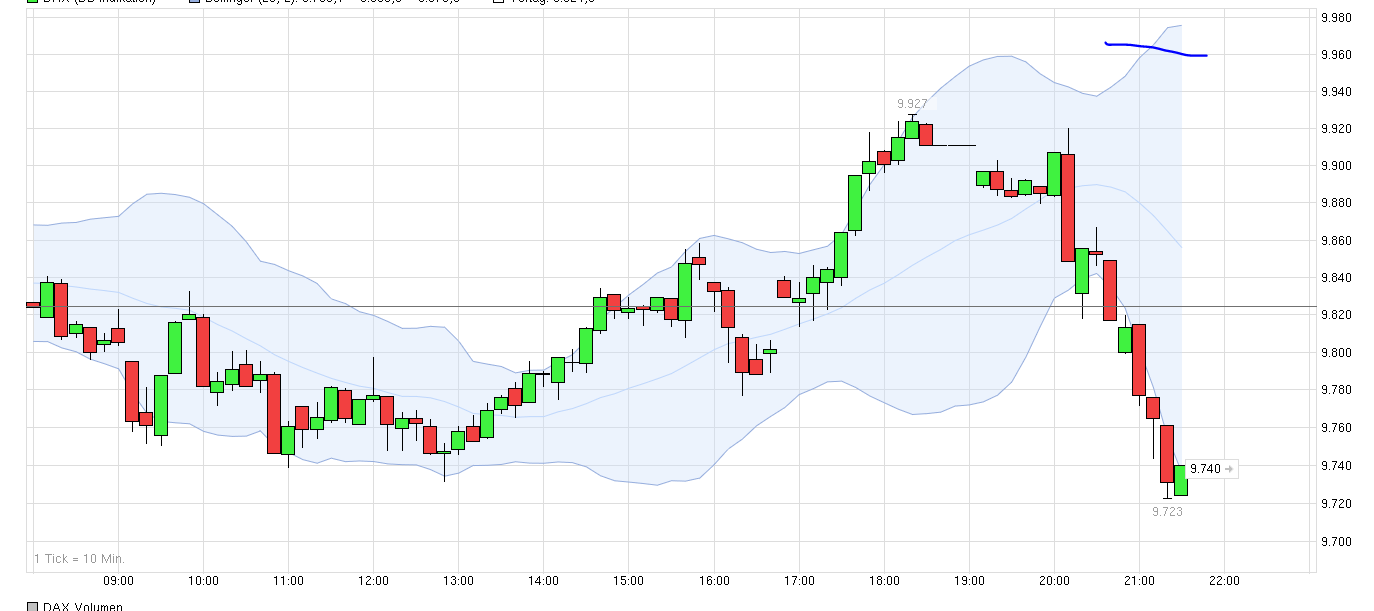
Task: Click the 9.980 price axis label
Action: (x=1337, y=18)
